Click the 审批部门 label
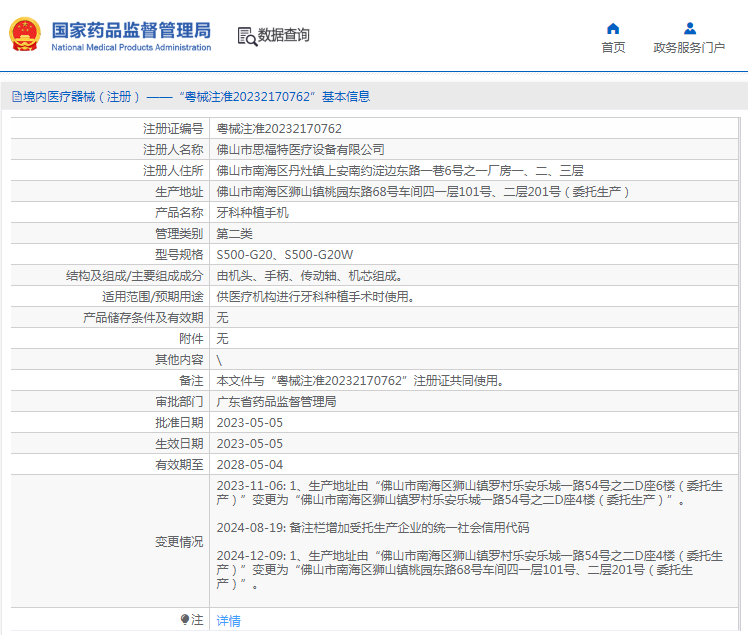This screenshot has height=635, width=748. (179, 401)
